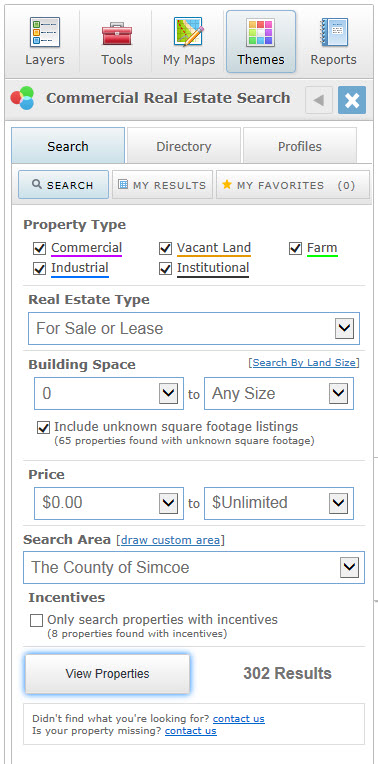Click the View Properties button

tap(107, 674)
